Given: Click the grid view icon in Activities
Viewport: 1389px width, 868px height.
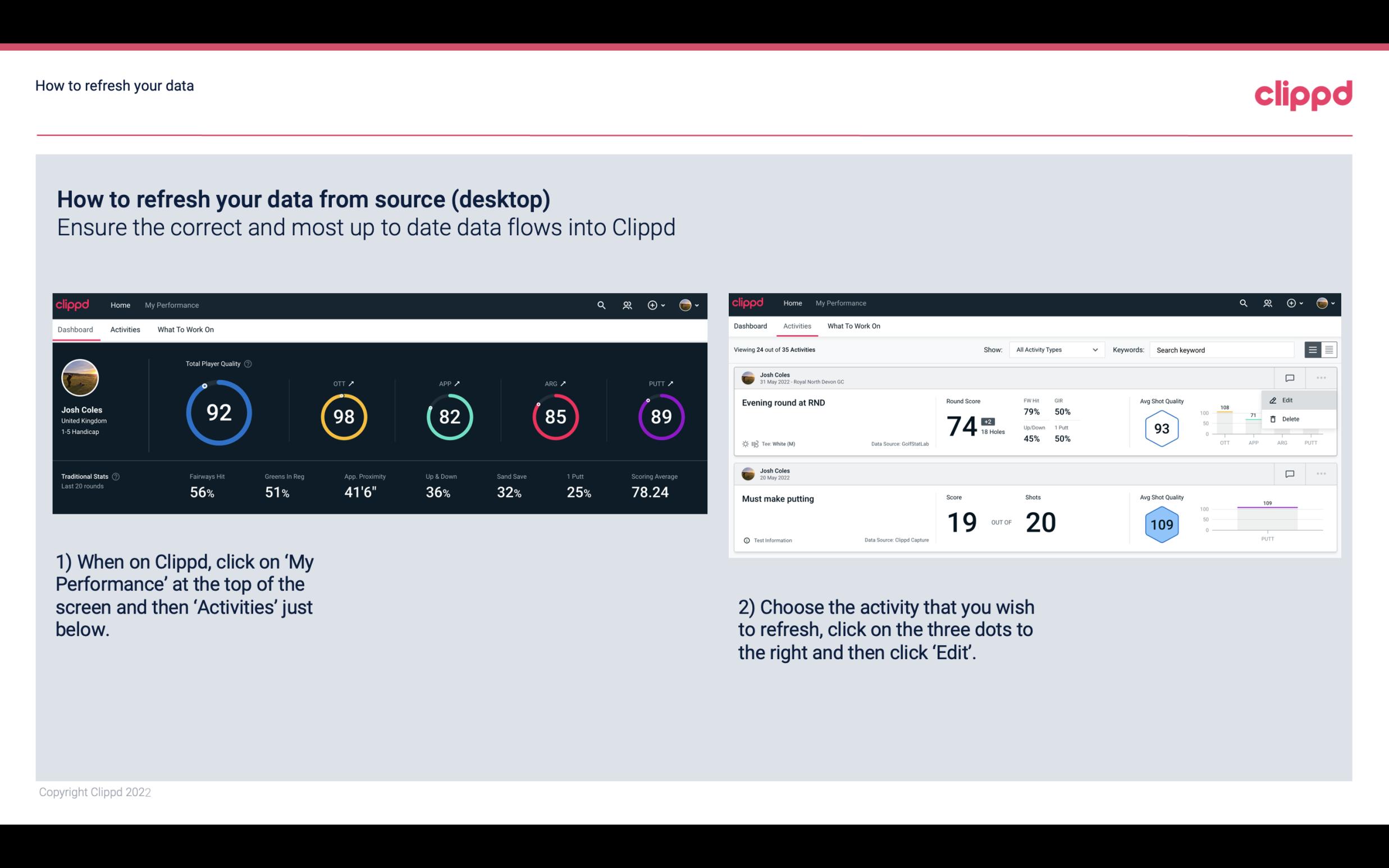Looking at the screenshot, I should (1328, 349).
